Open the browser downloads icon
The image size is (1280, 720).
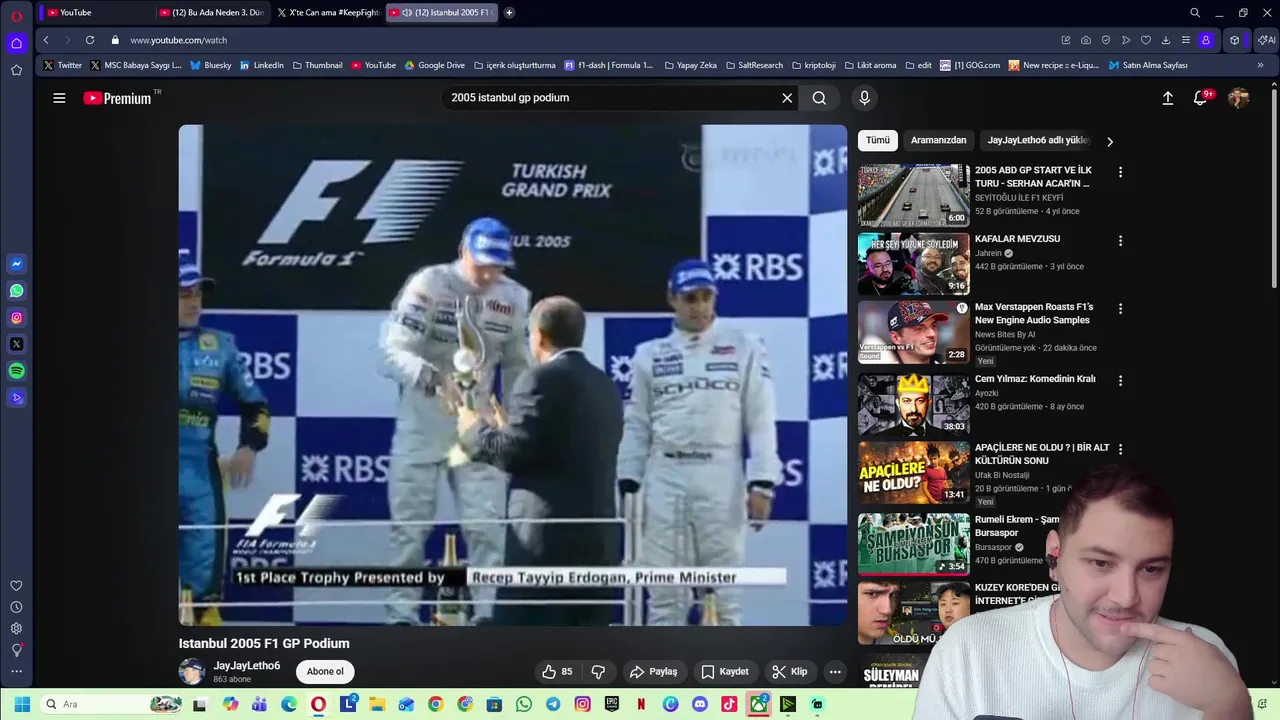(1166, 40)
